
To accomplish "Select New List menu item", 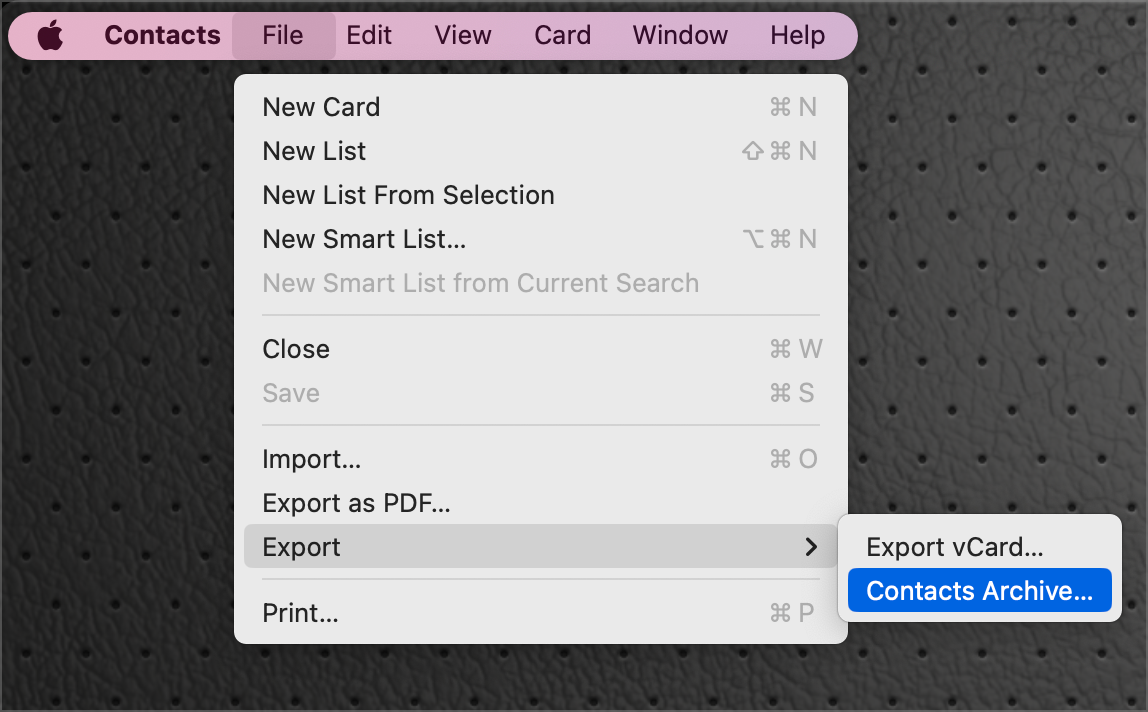I will 314,151.
